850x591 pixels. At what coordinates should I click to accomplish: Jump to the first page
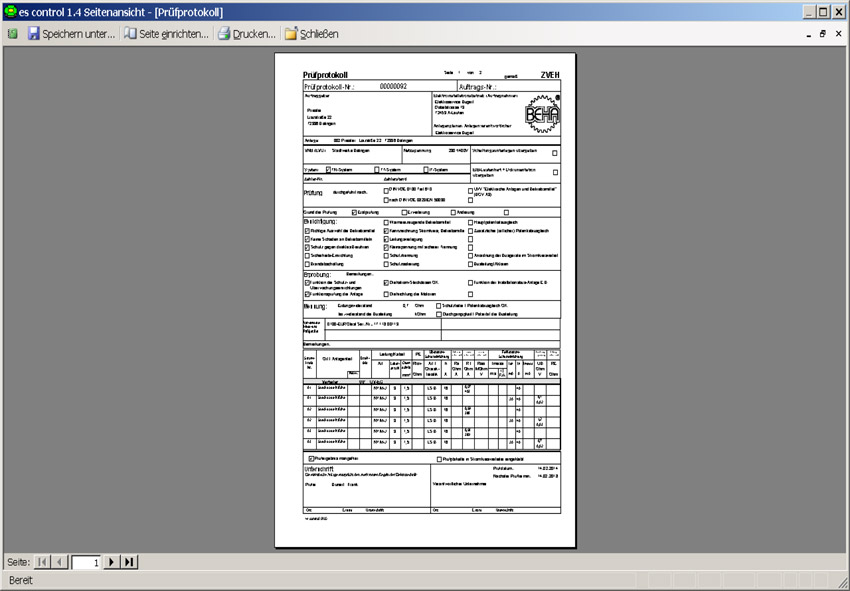pyautogui.click(x=42, y=562)
